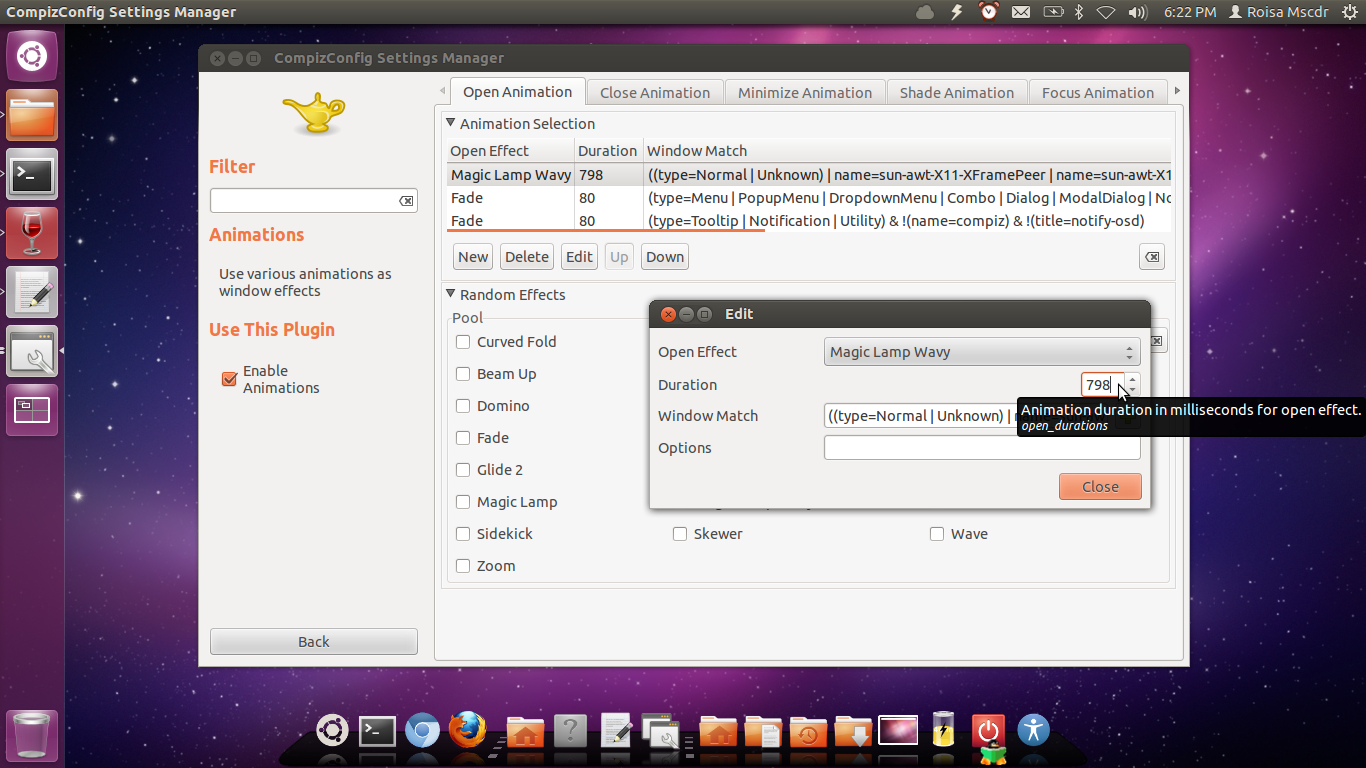
Task: Open the volume speaker indicator menu
Action: (1137, 12)
